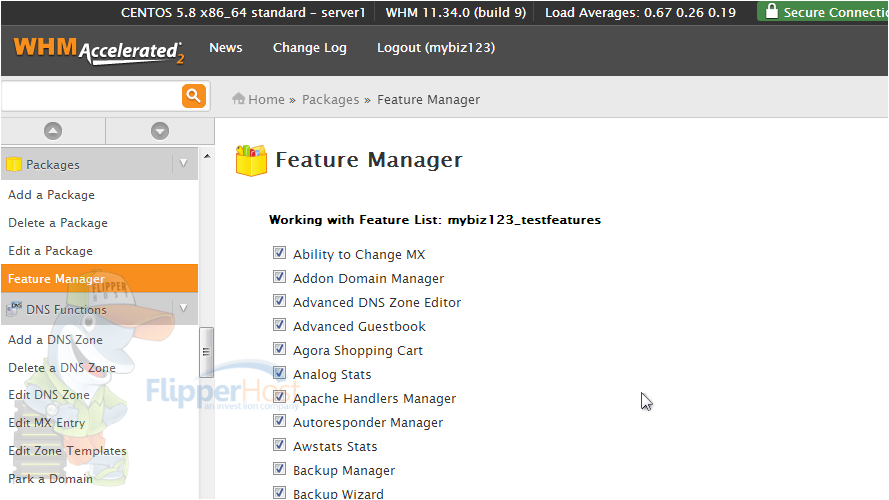889x500 pixels.
Task: Collapse the DNS Functions section arrow
Action: coord(183,308)
